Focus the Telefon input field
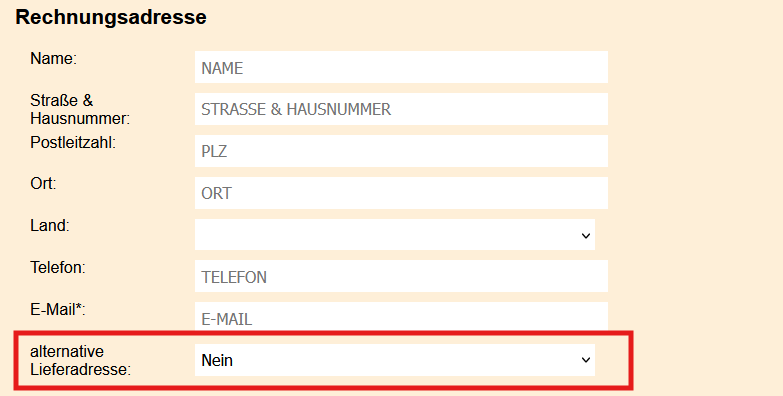The width and height of the screenshot is (783, 396). pyautogui.click(x=401, y=276)
